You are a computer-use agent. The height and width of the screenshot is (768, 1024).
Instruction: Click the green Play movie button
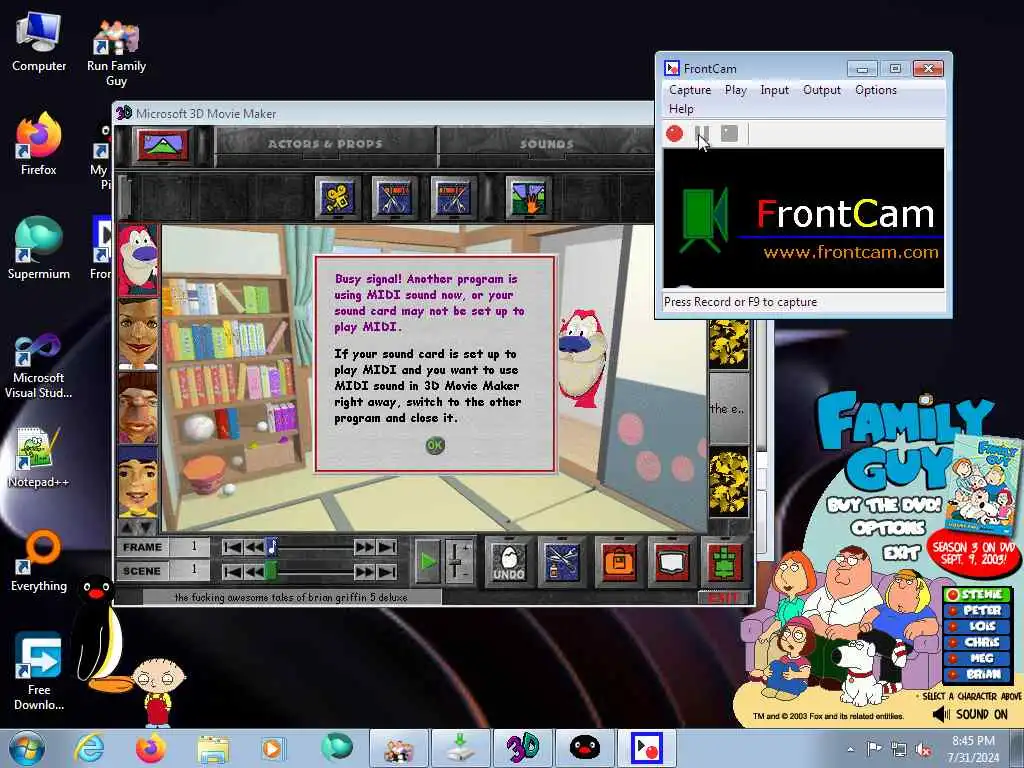[x=428, y=561]
